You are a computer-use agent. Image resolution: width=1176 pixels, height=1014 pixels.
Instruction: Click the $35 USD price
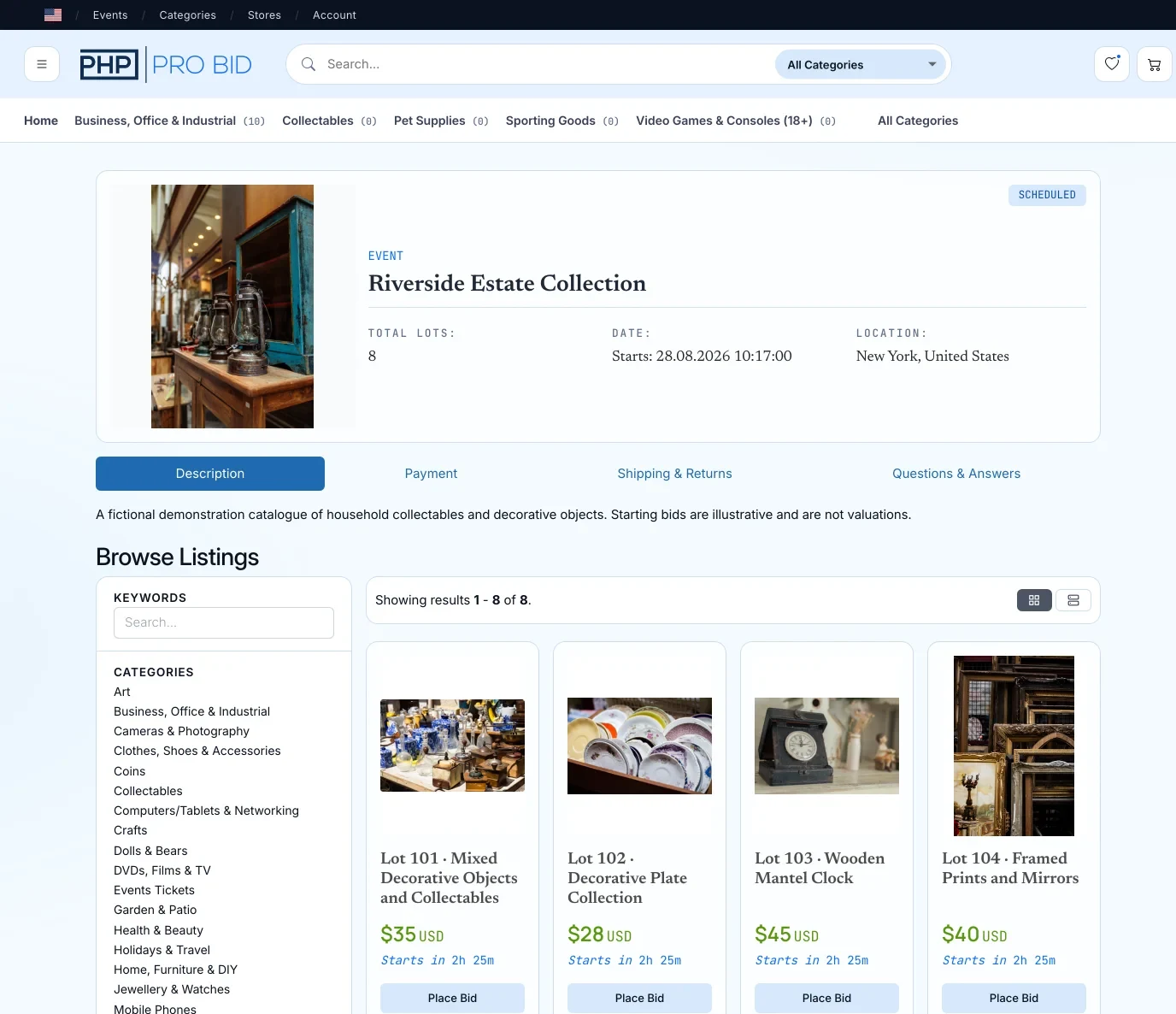pyautogui.click(x=412, y=934)
